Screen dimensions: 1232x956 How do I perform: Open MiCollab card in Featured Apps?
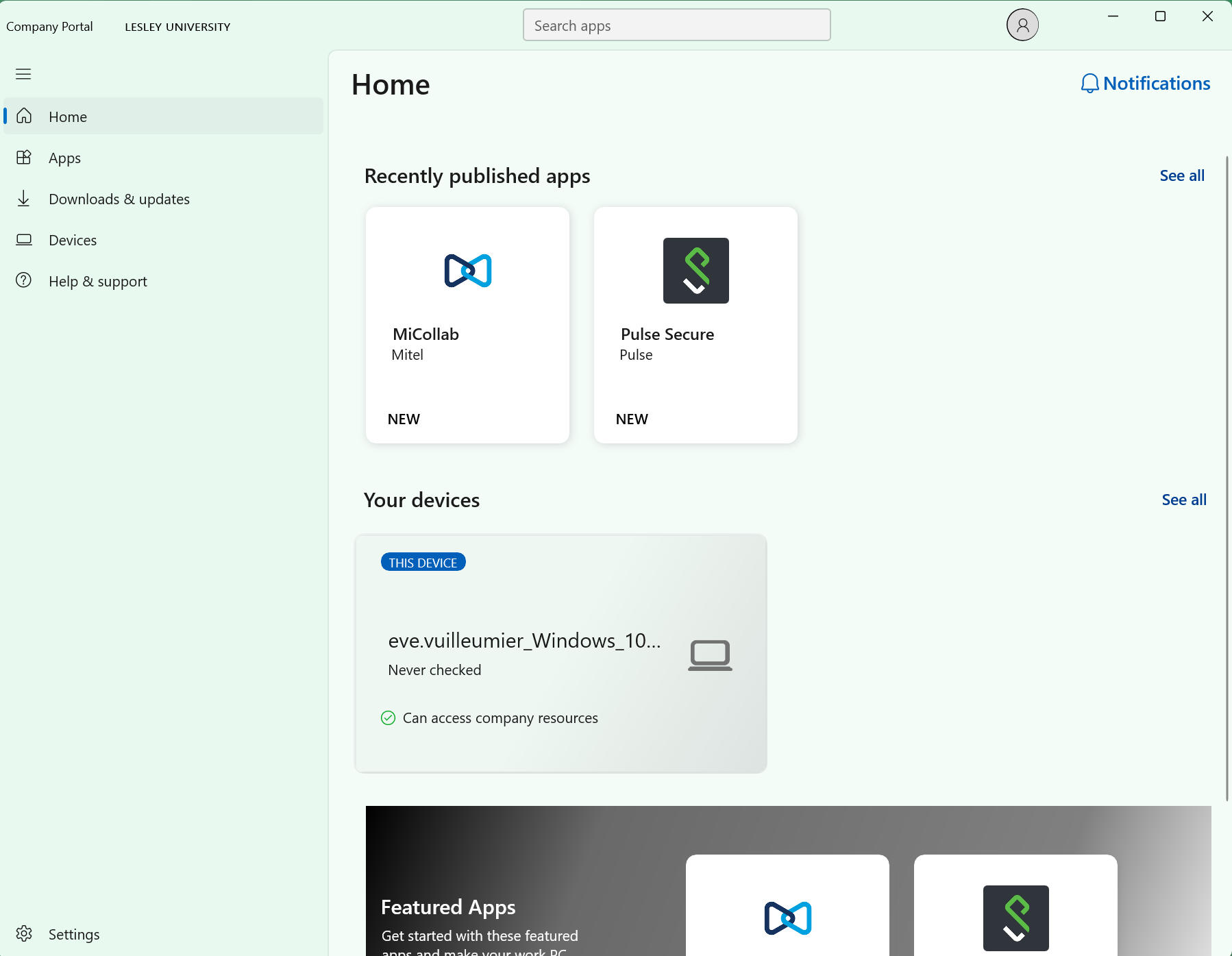pyautogui.click(x=787, y=905)
